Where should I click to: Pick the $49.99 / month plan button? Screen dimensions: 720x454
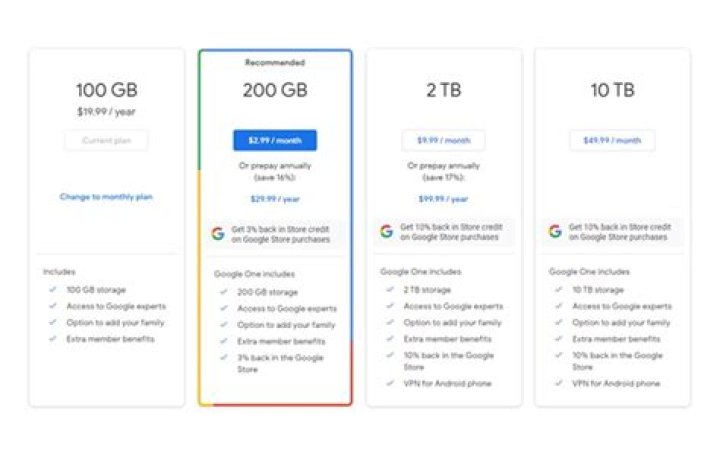click(x=612, y=140)
